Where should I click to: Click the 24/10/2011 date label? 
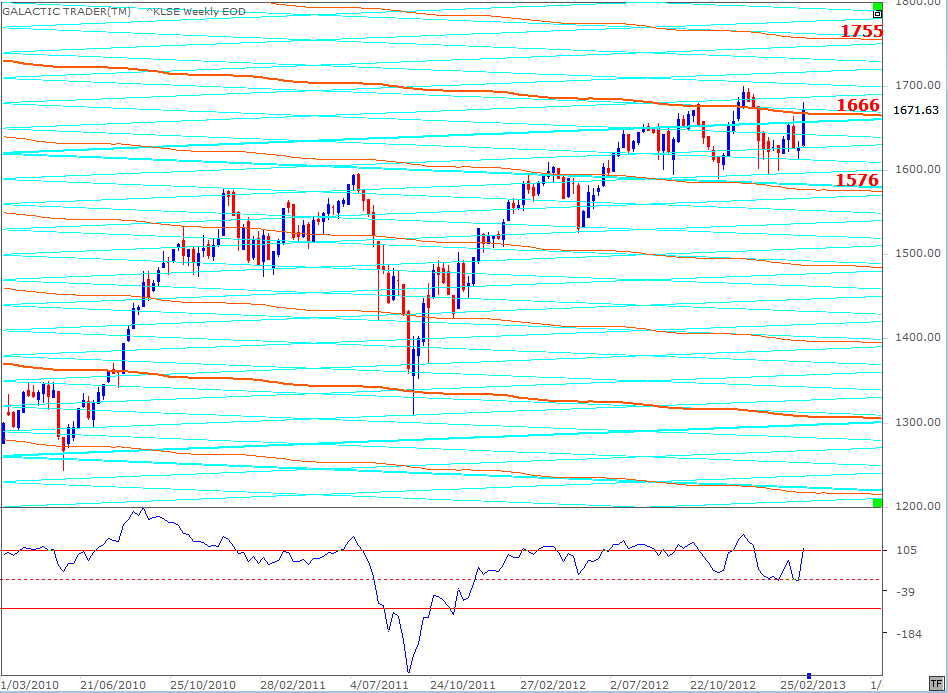pyautogui.click(x=463, y=685)
